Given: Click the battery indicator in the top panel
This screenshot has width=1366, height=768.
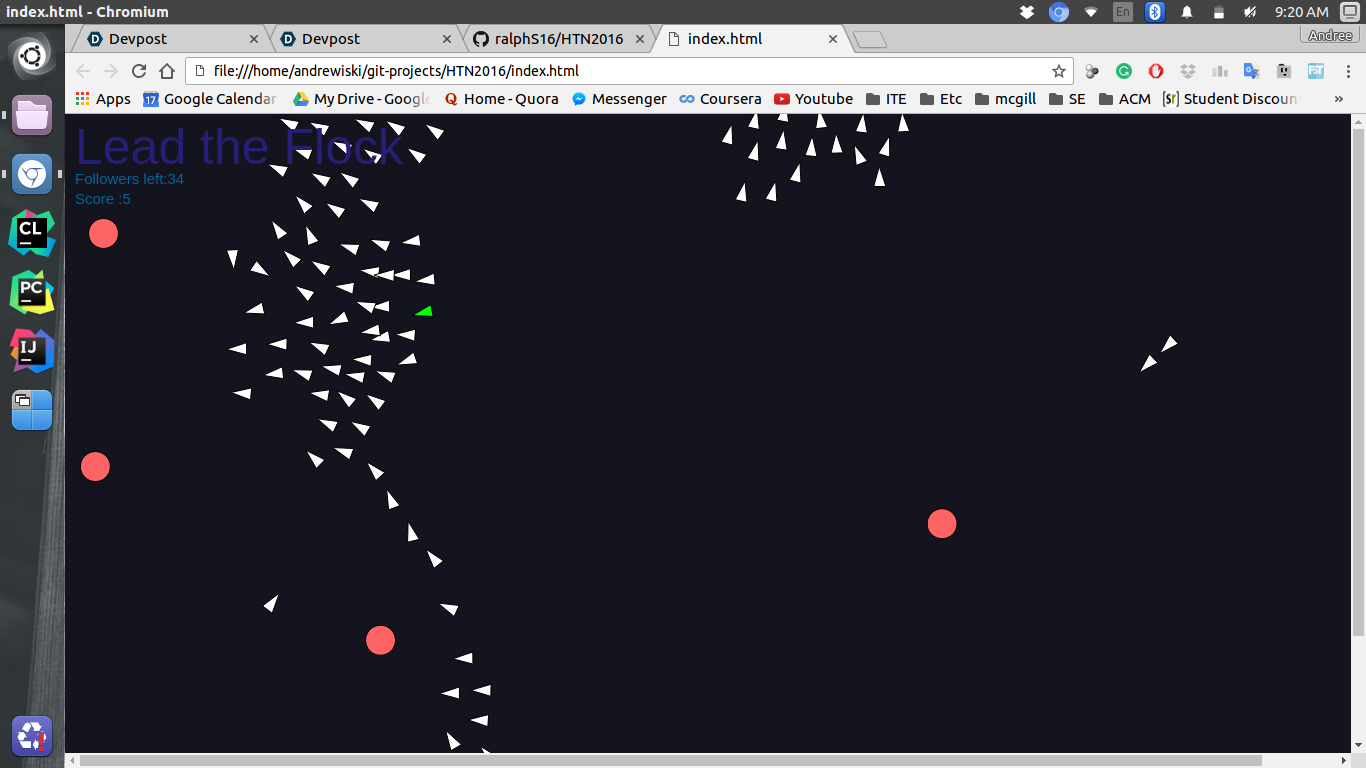Looking at the screenshot, I should (1219, 12).
